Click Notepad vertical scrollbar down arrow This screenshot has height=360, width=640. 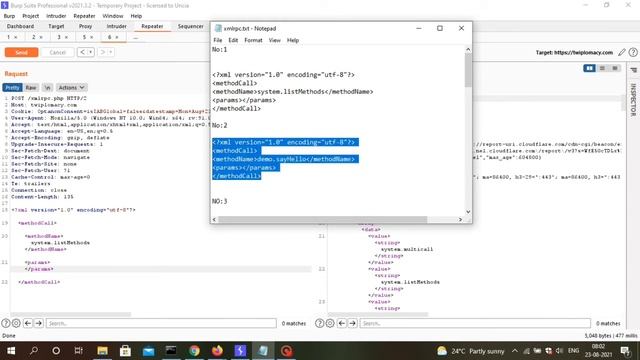pos(468,212)
